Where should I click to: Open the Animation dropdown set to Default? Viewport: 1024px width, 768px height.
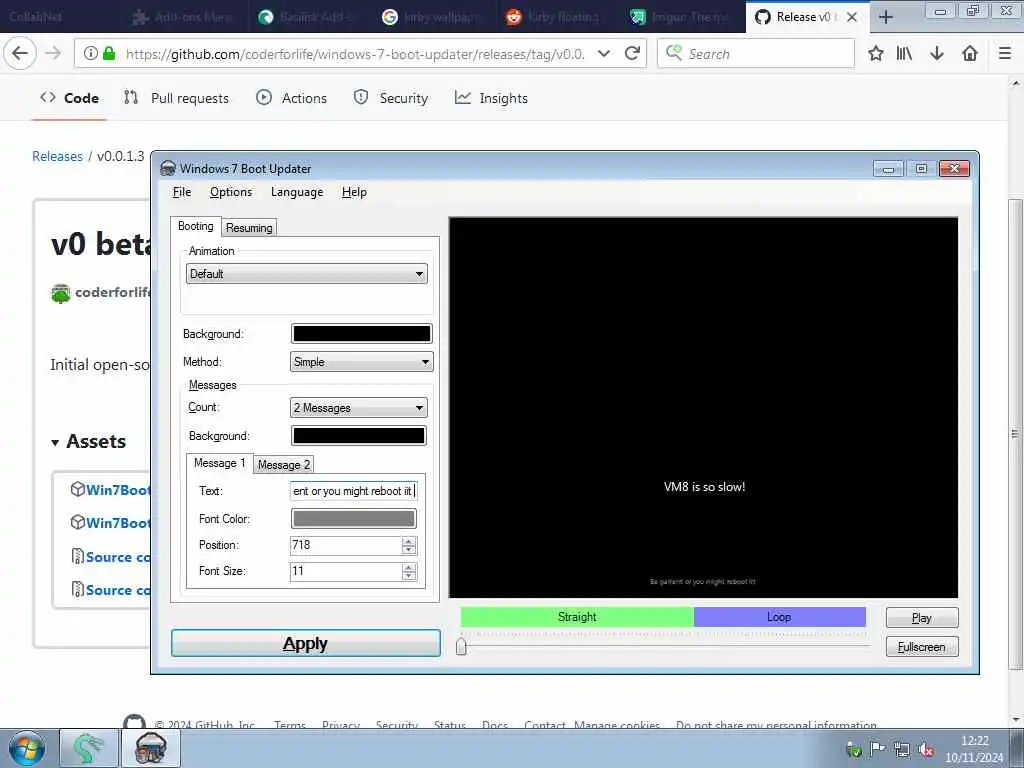click(x=307, y=274)
